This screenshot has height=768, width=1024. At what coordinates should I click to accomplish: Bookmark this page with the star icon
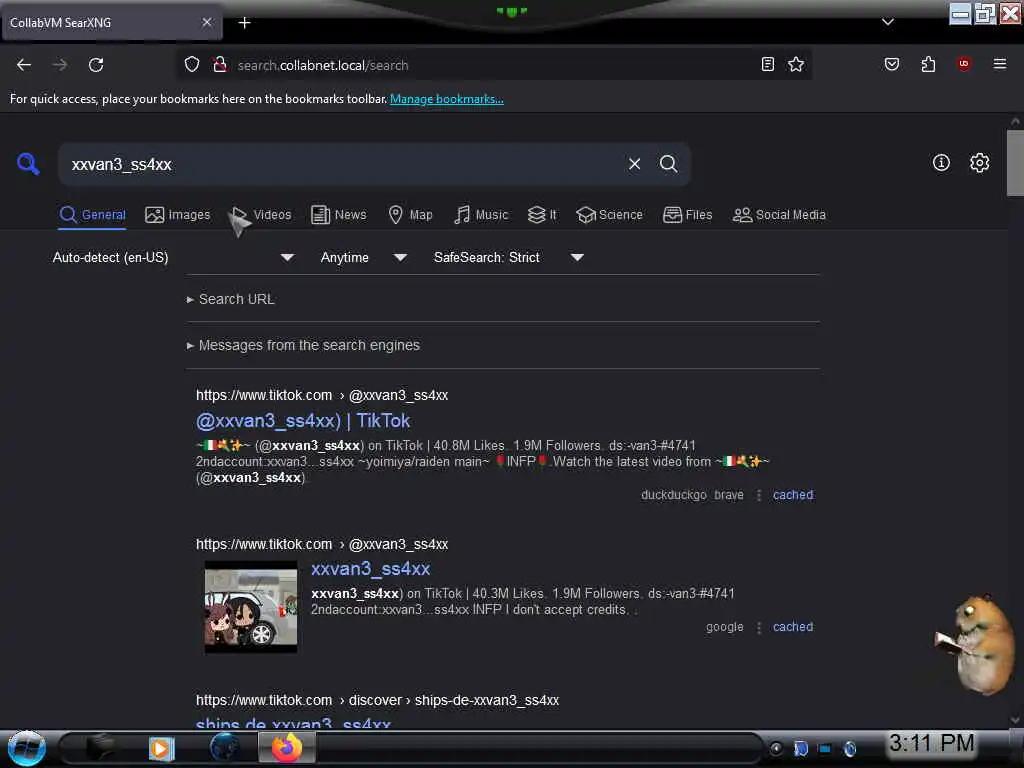pos(795,64)
